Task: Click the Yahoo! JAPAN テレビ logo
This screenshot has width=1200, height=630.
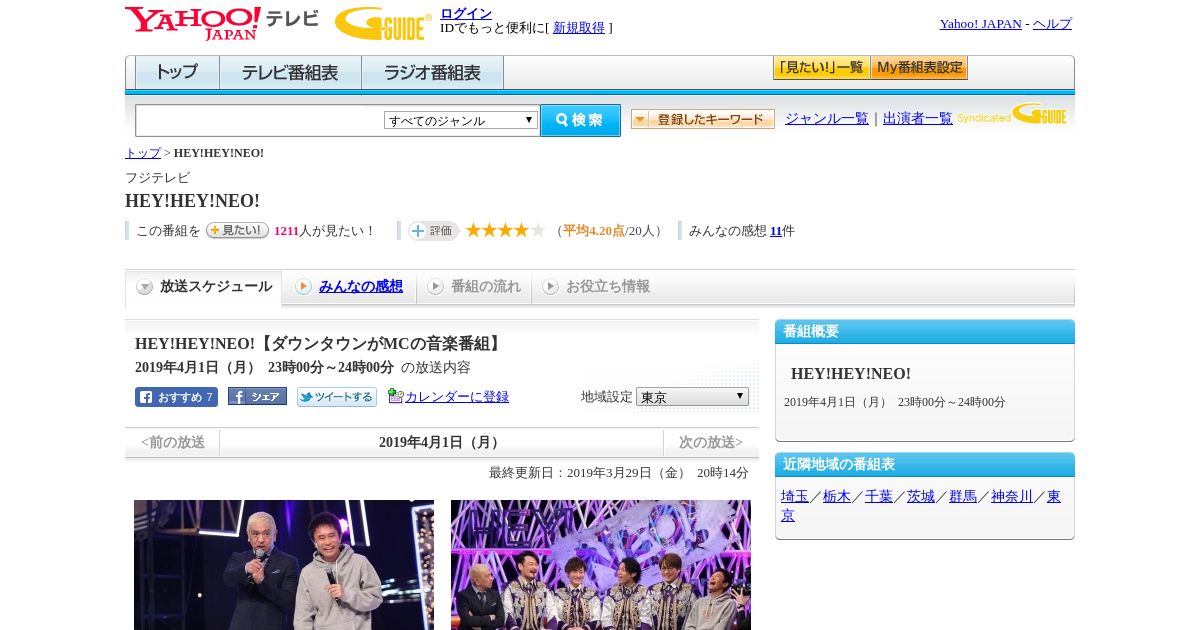Action: pos(222,23)
